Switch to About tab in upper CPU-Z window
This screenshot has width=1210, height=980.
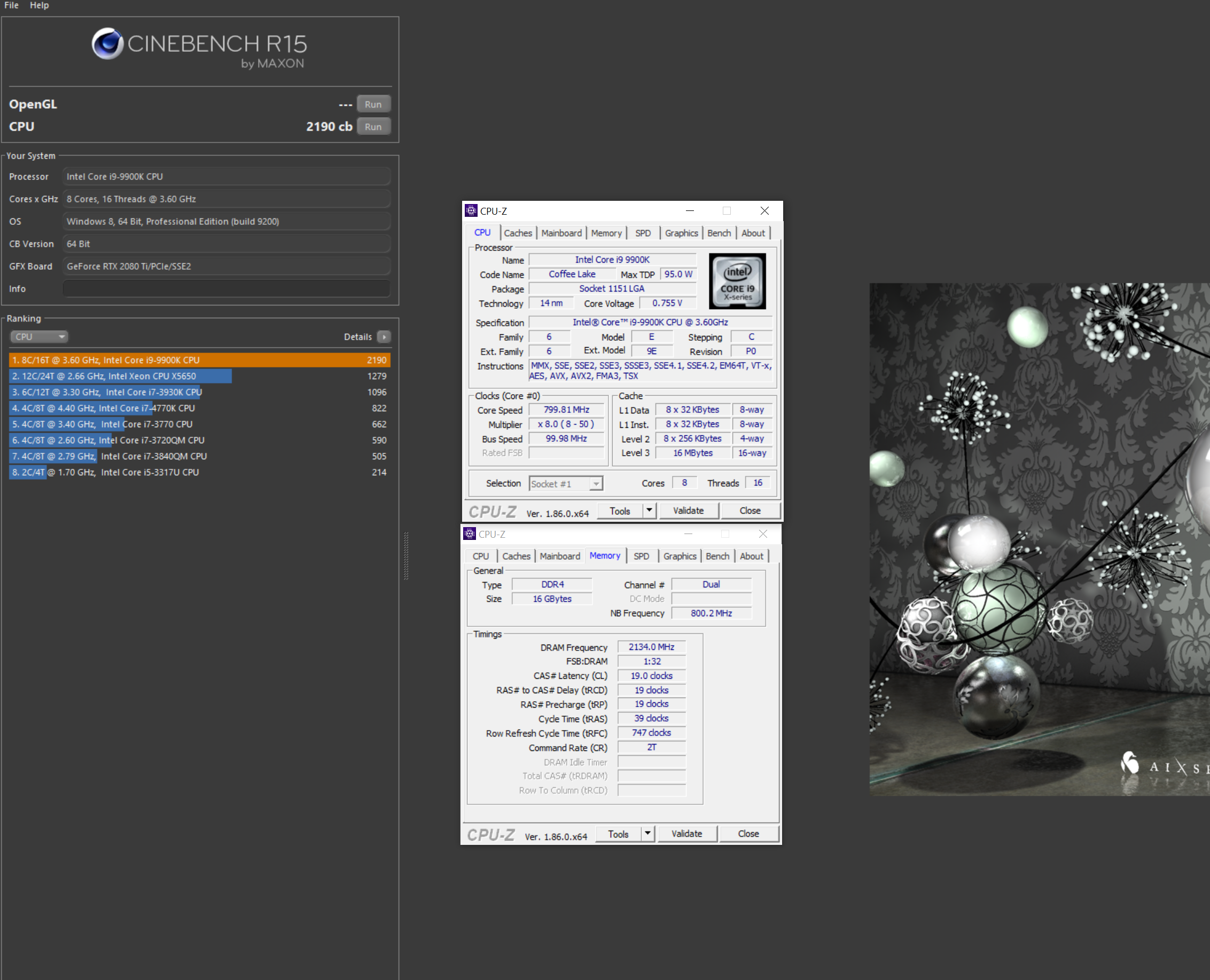(x=753, y=233)
